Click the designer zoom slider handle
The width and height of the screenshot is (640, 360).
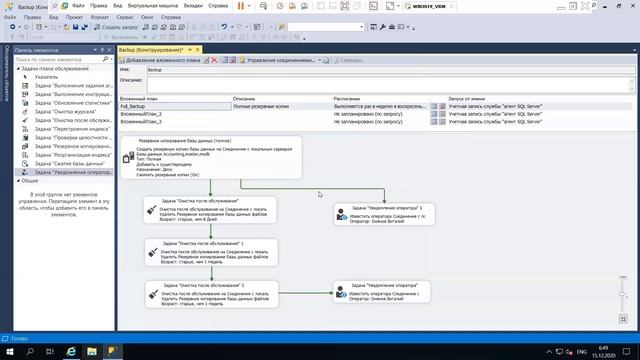[x=622, y=294]
